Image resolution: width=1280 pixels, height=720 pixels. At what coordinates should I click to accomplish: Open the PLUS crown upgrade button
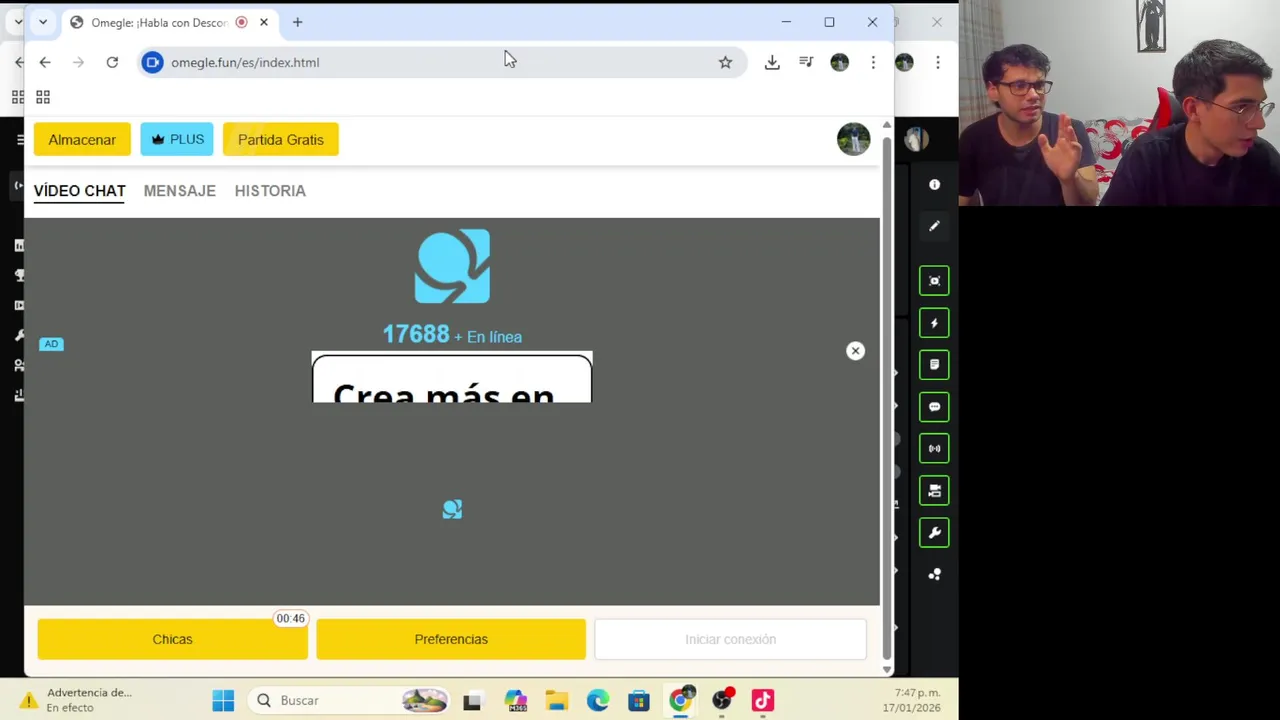pos(177,140)
